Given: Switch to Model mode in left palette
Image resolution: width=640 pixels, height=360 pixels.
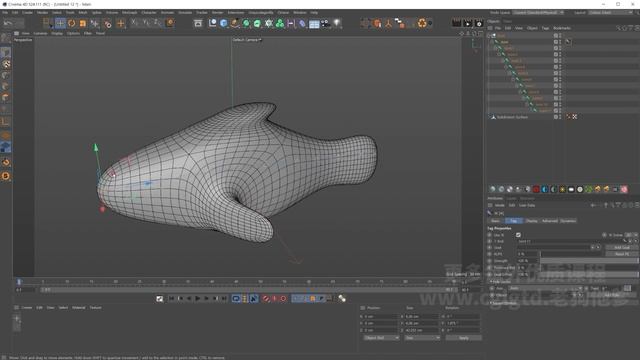Looking at the screenshot, I should click(x=6, y=53).
